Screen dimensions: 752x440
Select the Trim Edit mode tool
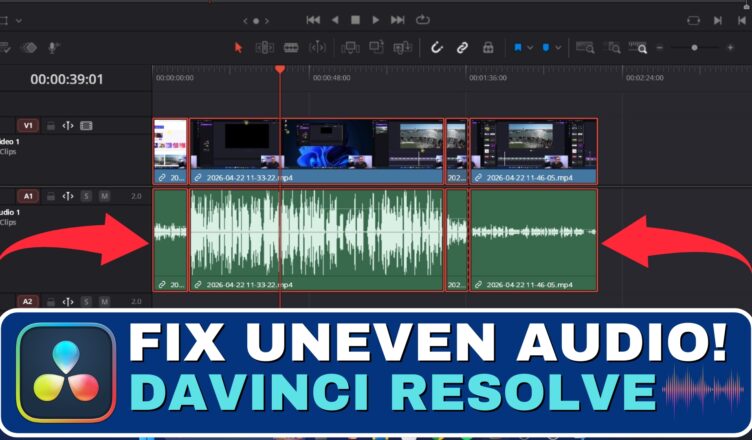tap(265, 48)
